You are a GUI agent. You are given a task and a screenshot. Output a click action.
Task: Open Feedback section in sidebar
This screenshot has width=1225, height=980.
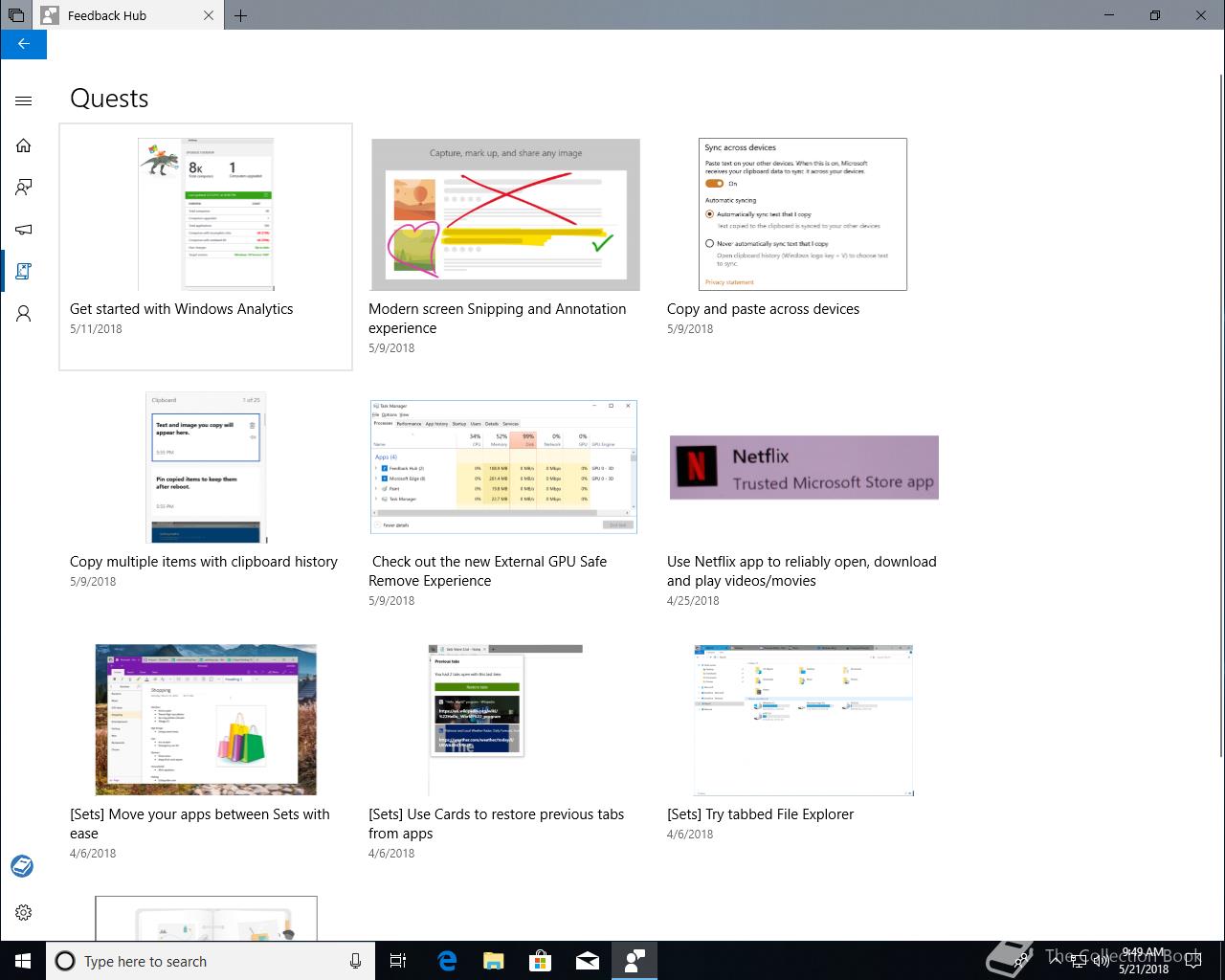click(x=24, y=188)
